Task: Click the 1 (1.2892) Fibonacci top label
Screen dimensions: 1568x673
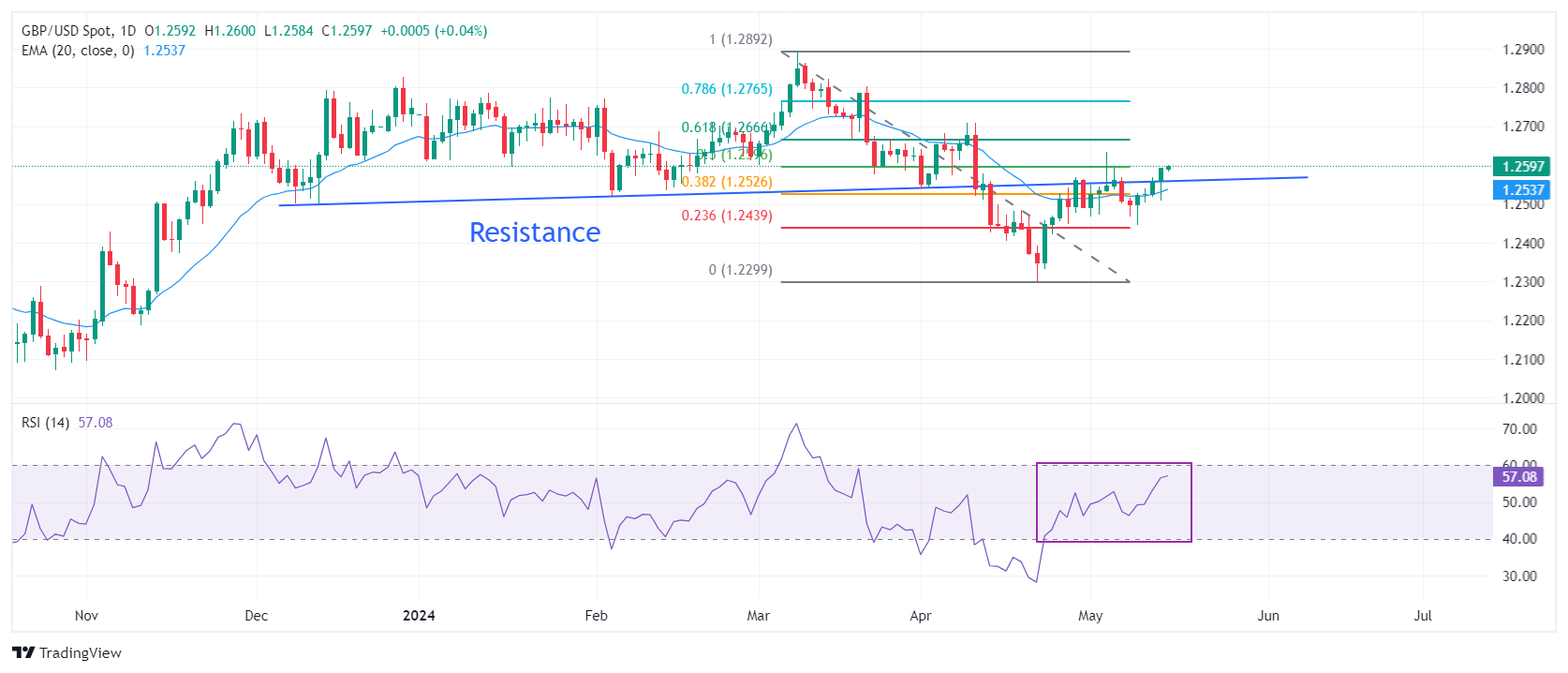Action: [741, 39]
